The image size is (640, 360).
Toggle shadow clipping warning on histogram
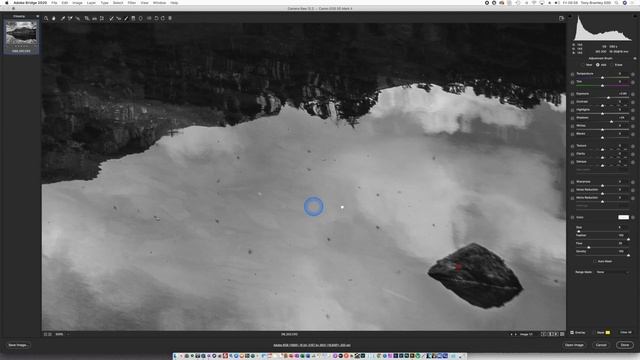(570, 16)
